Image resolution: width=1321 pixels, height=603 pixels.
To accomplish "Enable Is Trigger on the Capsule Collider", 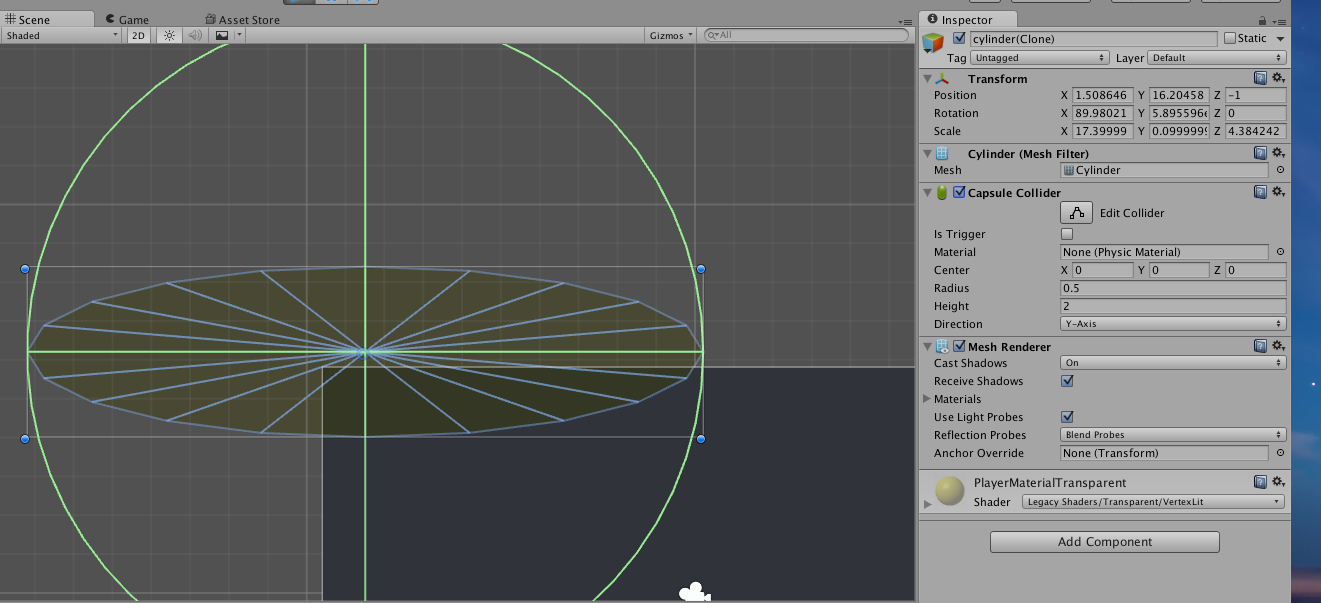I will point(1067,233).
